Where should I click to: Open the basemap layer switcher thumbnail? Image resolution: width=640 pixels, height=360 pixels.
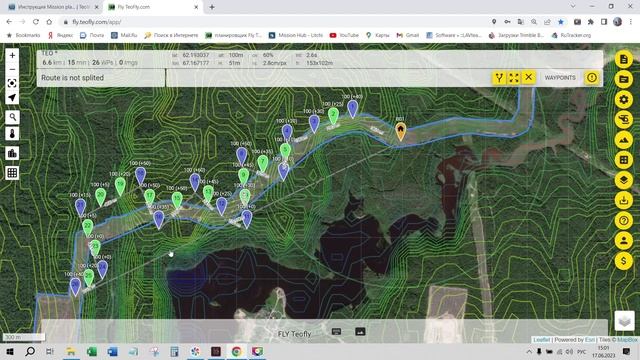click(x=624, y=321)
